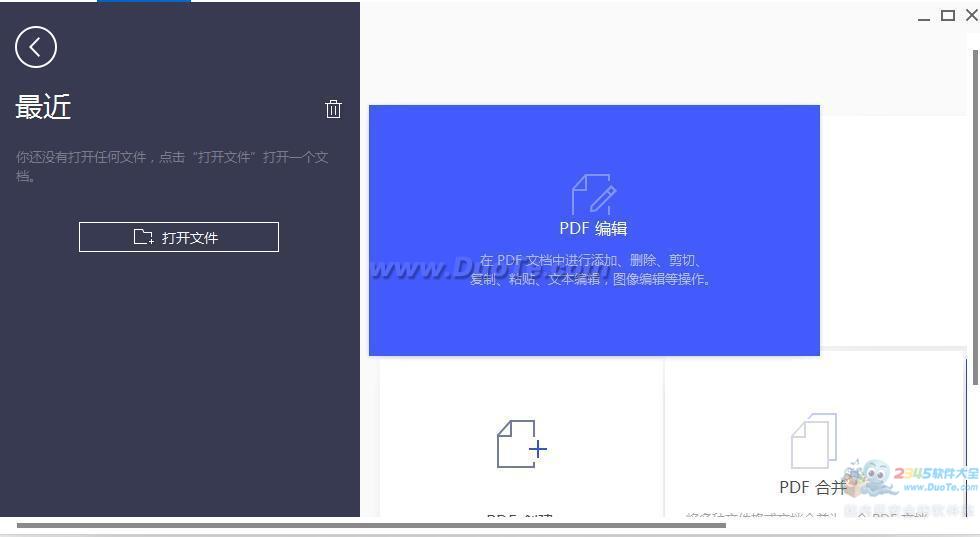This screenshot has height=537, width=980.
Task: Clear recent files with the trash icon
Action: [x=334, y=109]
